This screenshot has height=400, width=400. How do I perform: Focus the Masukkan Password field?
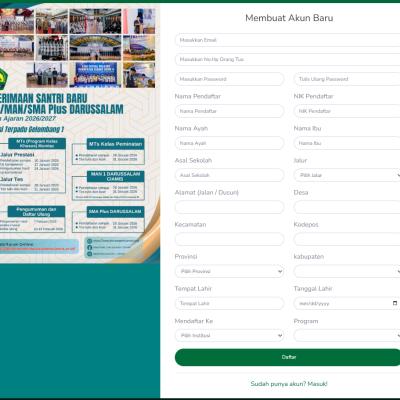pyautogui.click(x=229, y=79)
